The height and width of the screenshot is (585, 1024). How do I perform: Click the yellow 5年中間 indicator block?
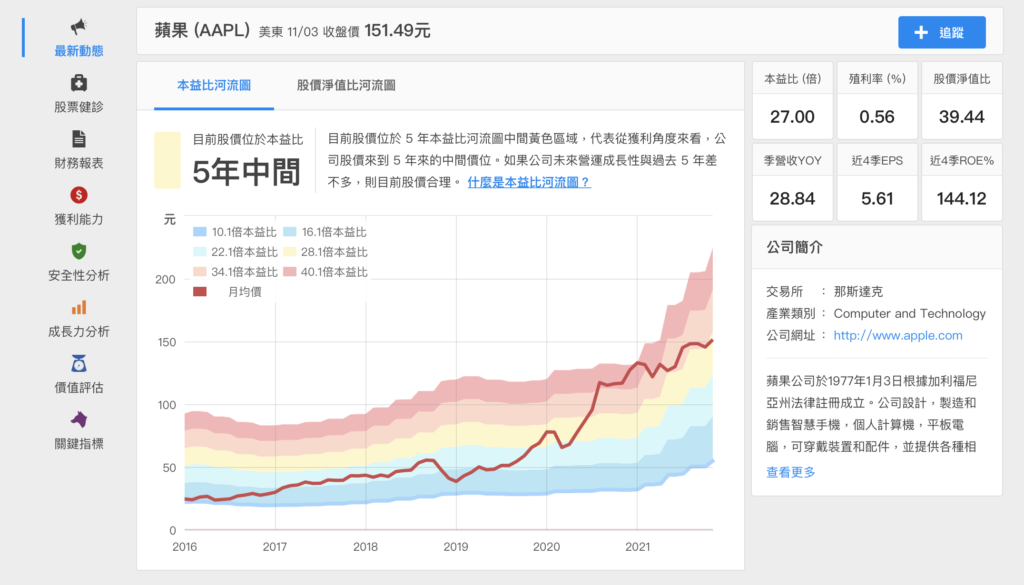tap(167, 161)
